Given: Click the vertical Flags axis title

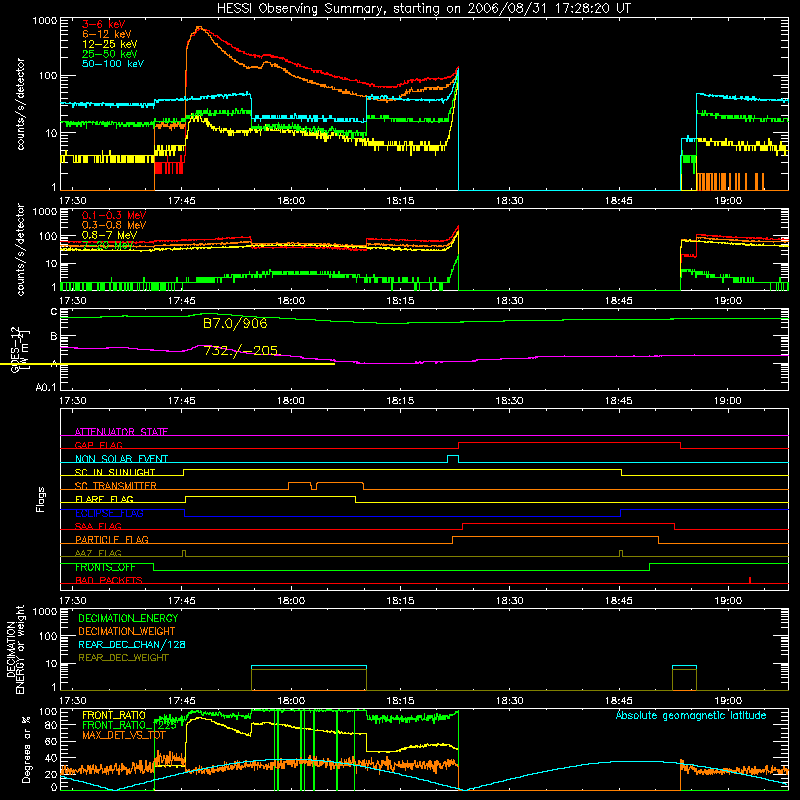Looking at the screenshot, I should click(41, 499).
